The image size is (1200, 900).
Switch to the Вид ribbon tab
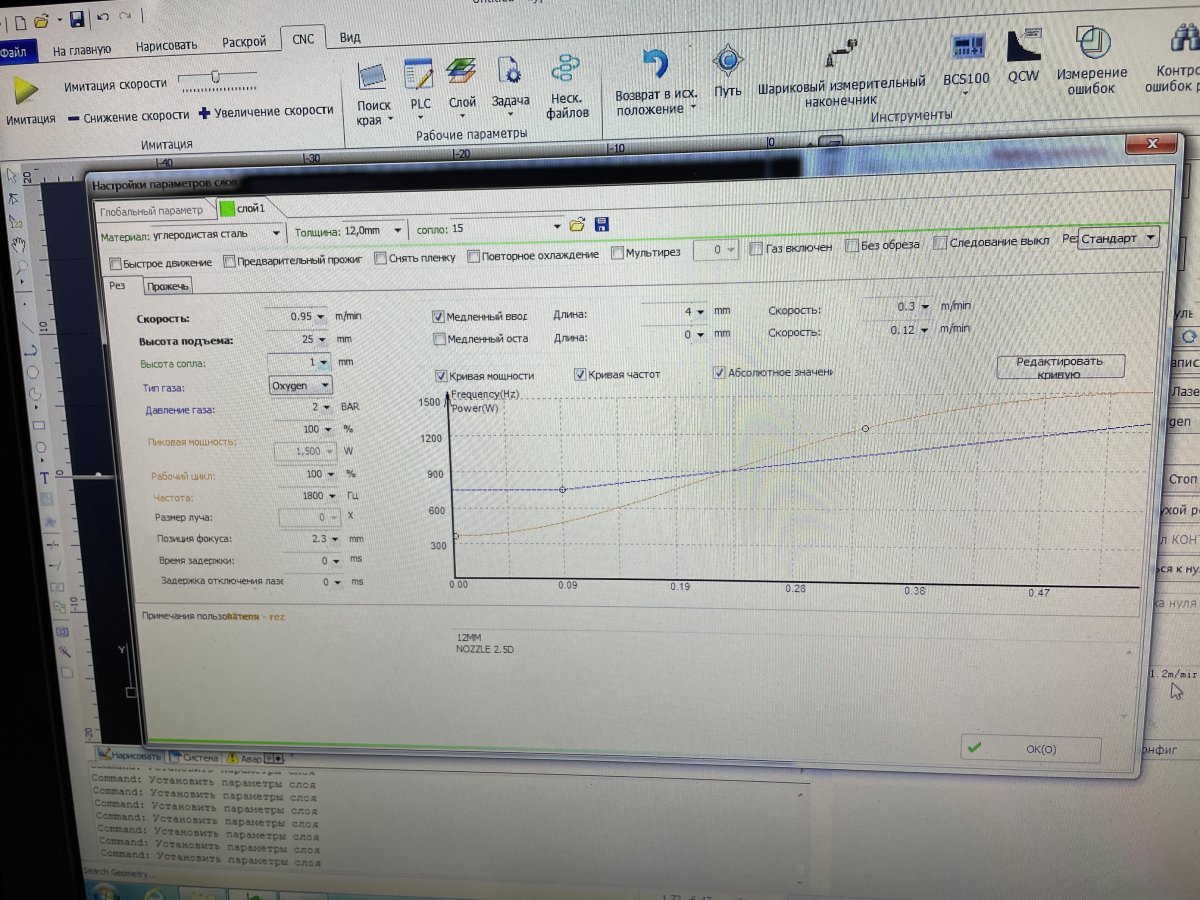pos(350,38)
